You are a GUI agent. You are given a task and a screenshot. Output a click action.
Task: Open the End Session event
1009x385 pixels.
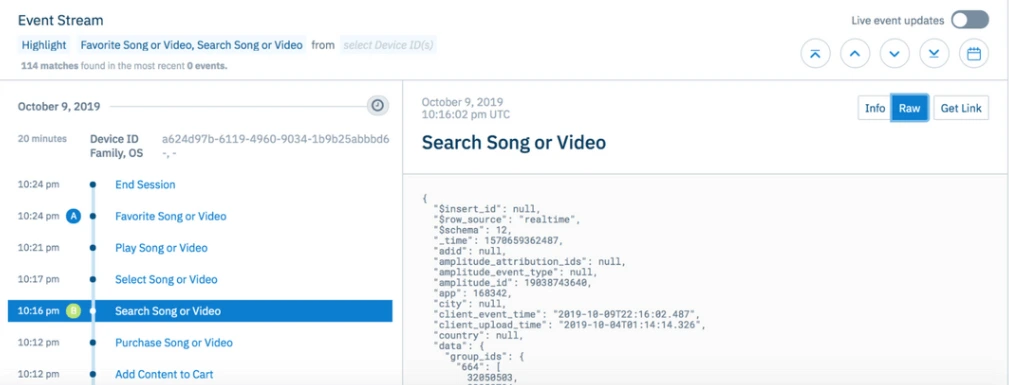click(145, 185)
